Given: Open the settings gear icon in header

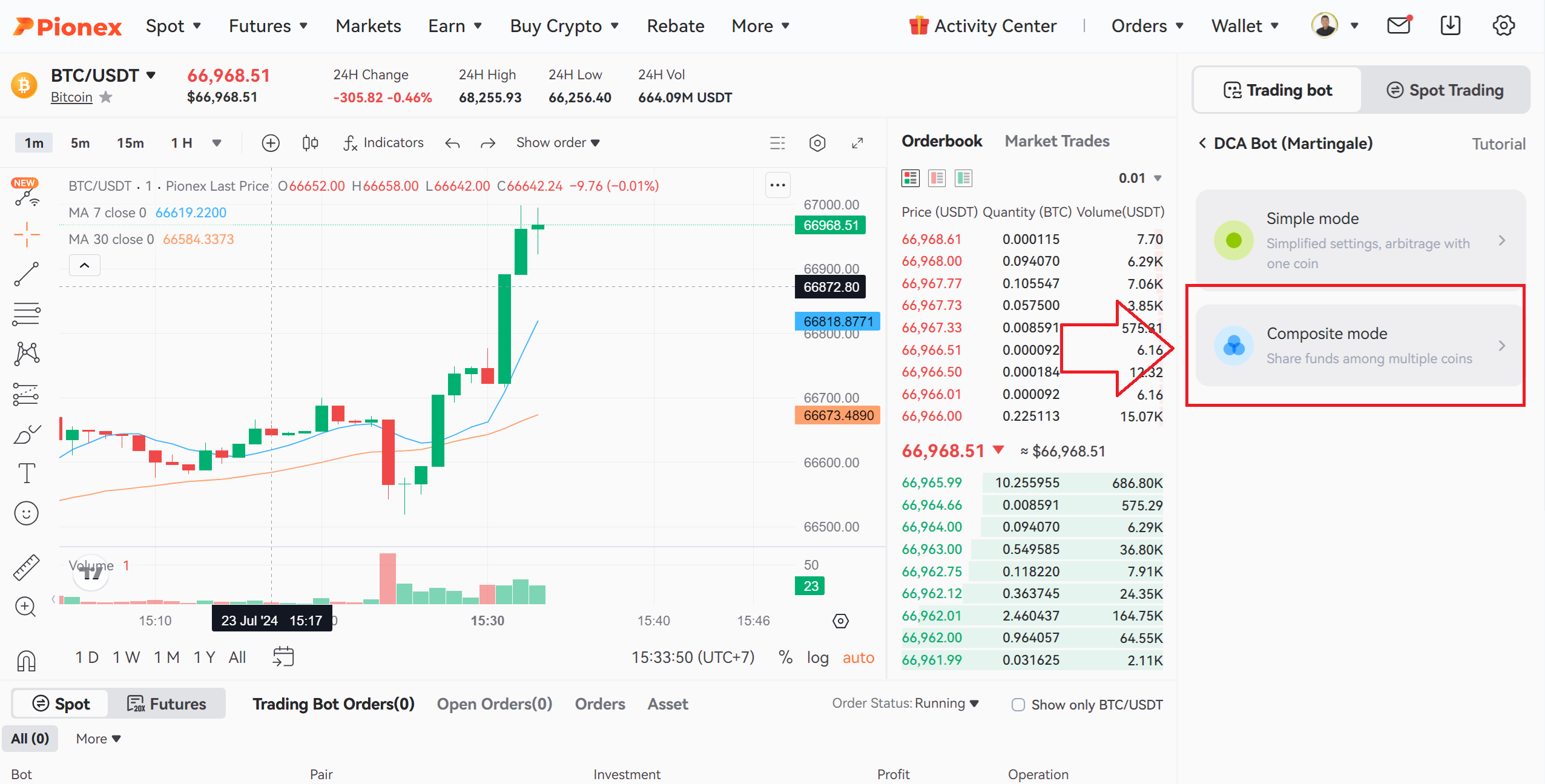Looking at the screenshot, I should click(x=1503, y=25).
